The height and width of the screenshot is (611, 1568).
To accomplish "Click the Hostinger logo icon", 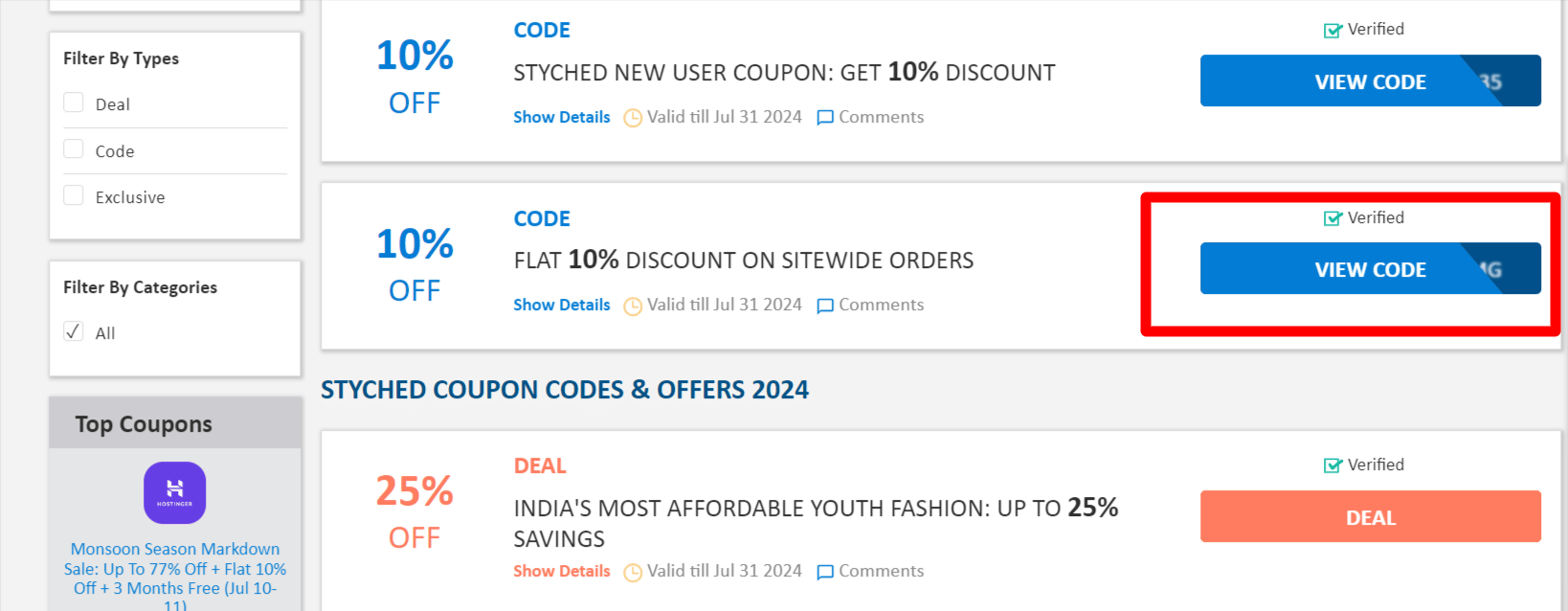I will coord(174,493).
